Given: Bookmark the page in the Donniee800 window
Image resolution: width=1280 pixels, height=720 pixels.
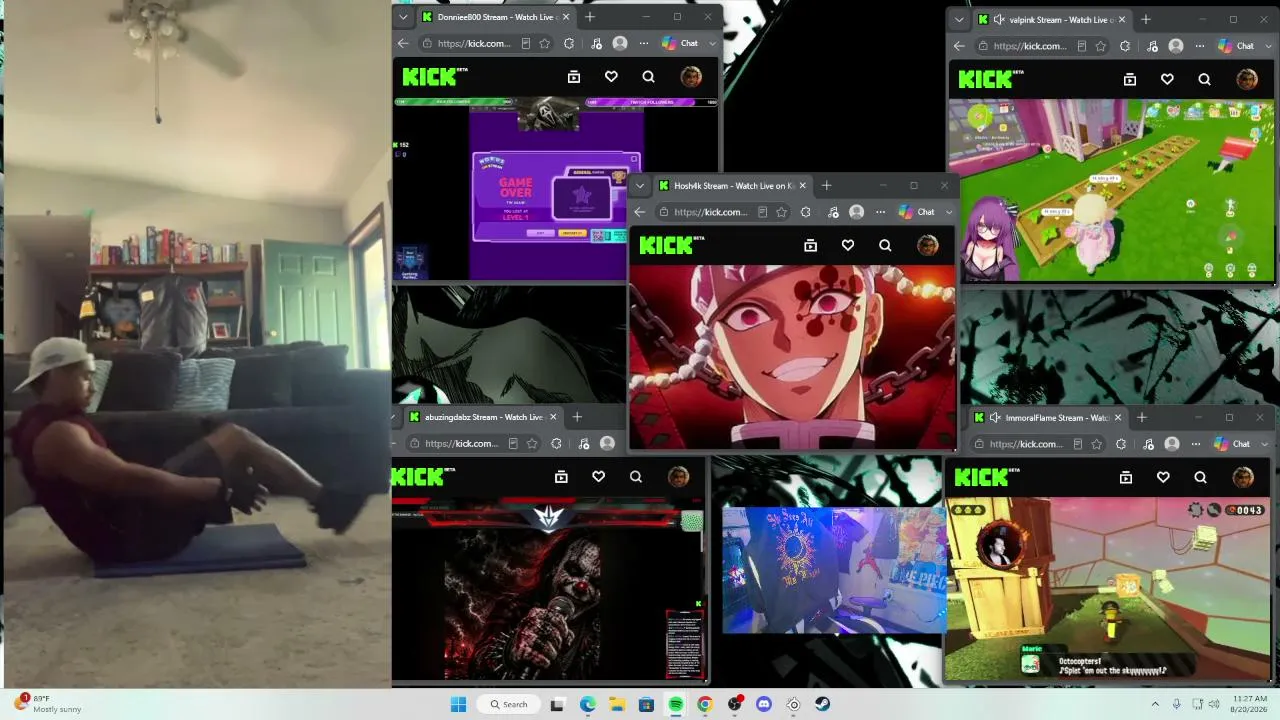Looking at the screenshot, I should 545,44.
